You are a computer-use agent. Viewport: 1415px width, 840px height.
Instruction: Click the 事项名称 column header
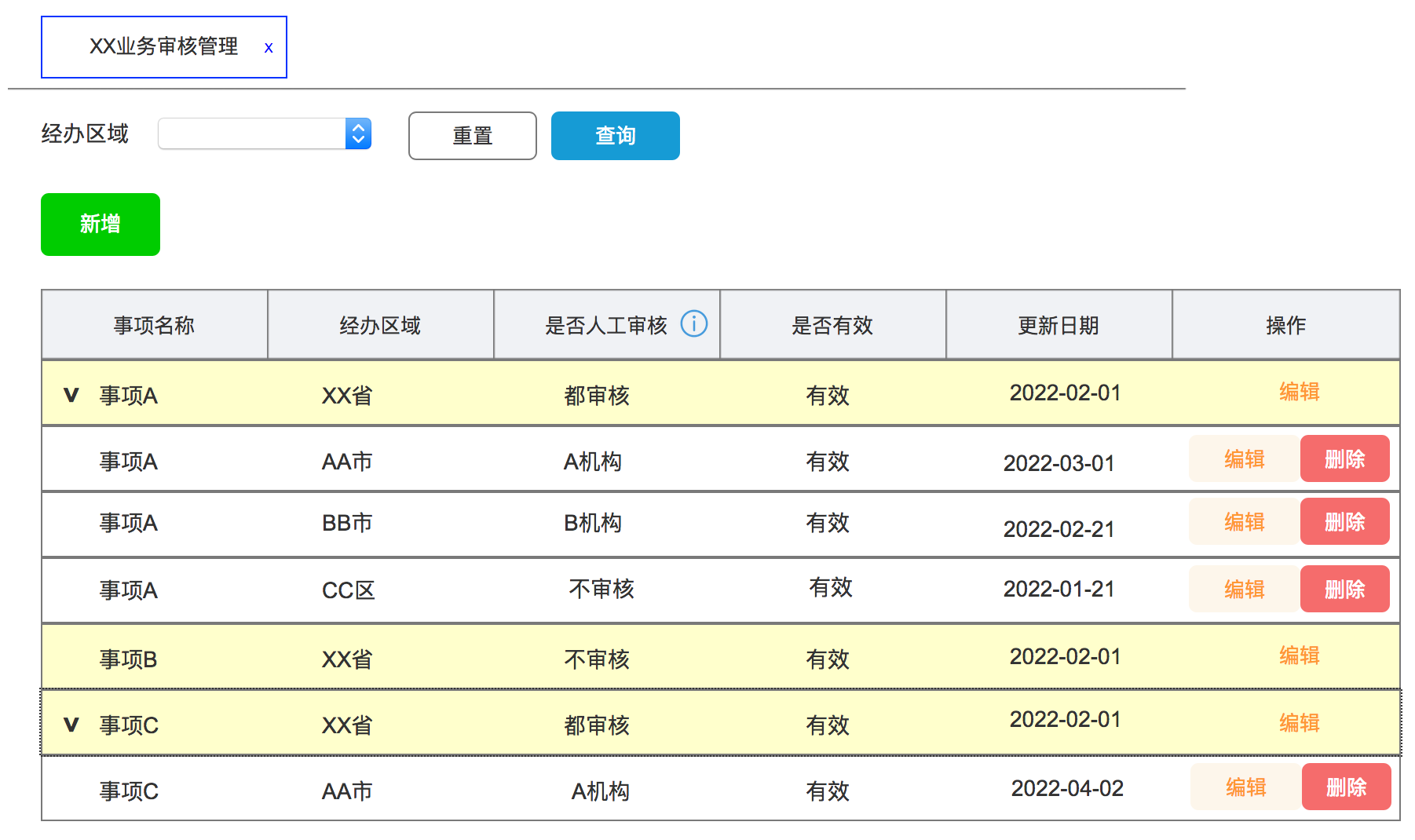[x=155, y=325]
